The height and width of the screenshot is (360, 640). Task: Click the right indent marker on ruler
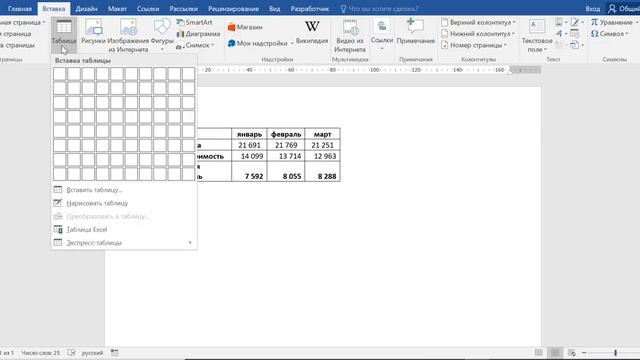[x=510, y=72]
